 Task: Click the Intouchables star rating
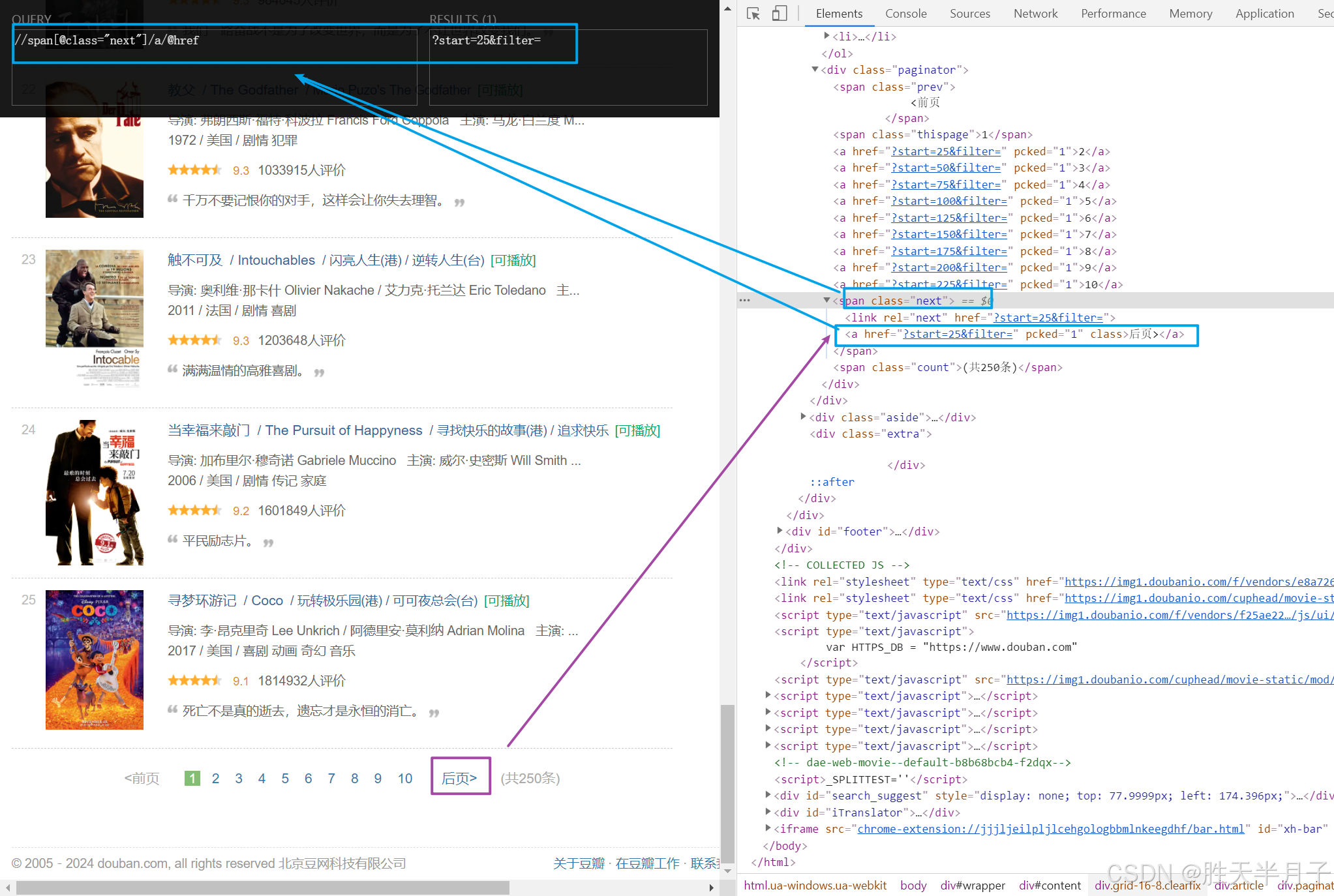(195, 340)
